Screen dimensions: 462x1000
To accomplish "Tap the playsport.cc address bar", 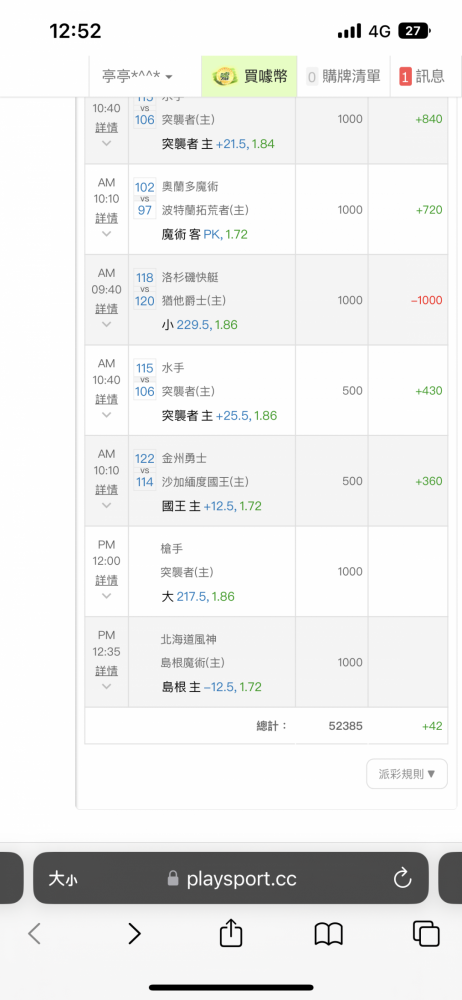I will 231,878.
